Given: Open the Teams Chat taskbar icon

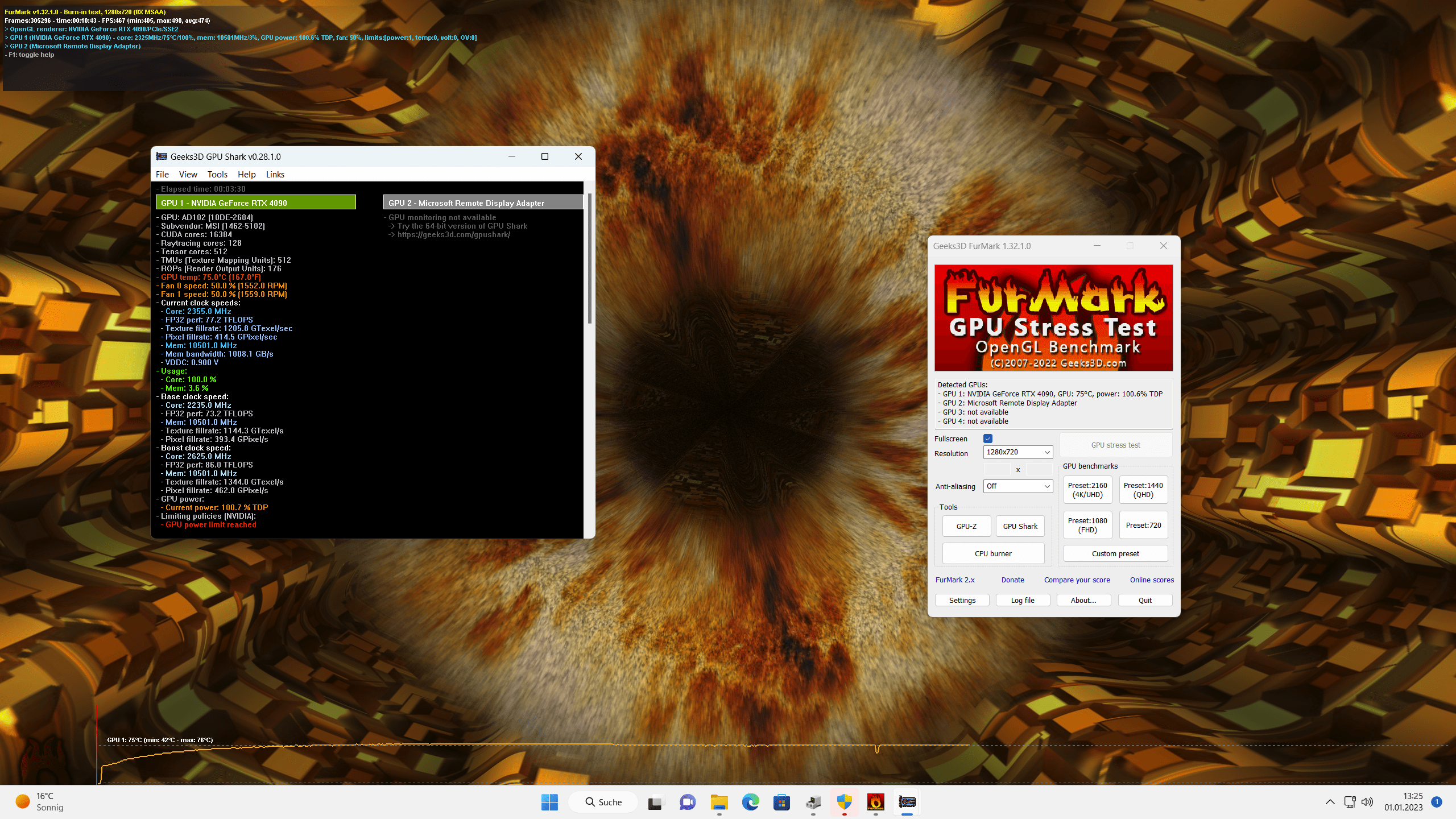Looking at the screenshot, I should coord(688,802).
